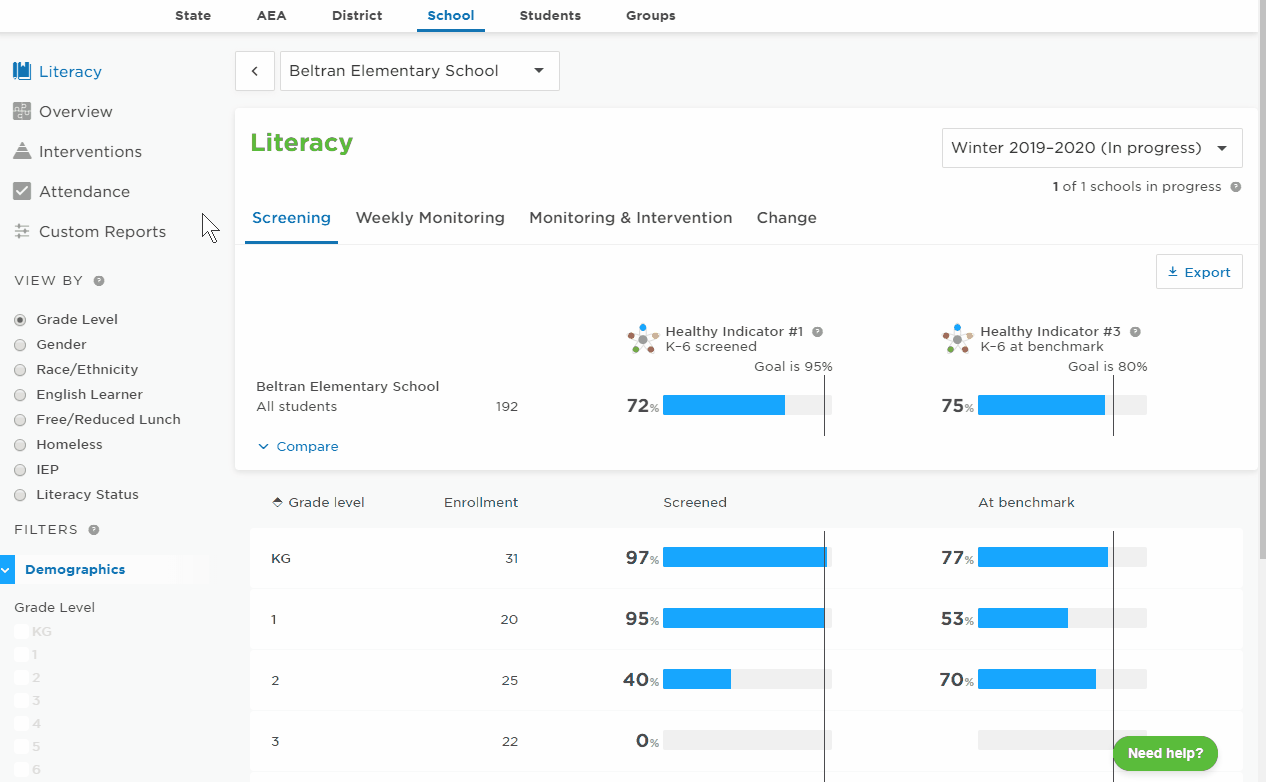Open Custom Reports sliders icon
The image size is (1266, 782).
point(22,231)
